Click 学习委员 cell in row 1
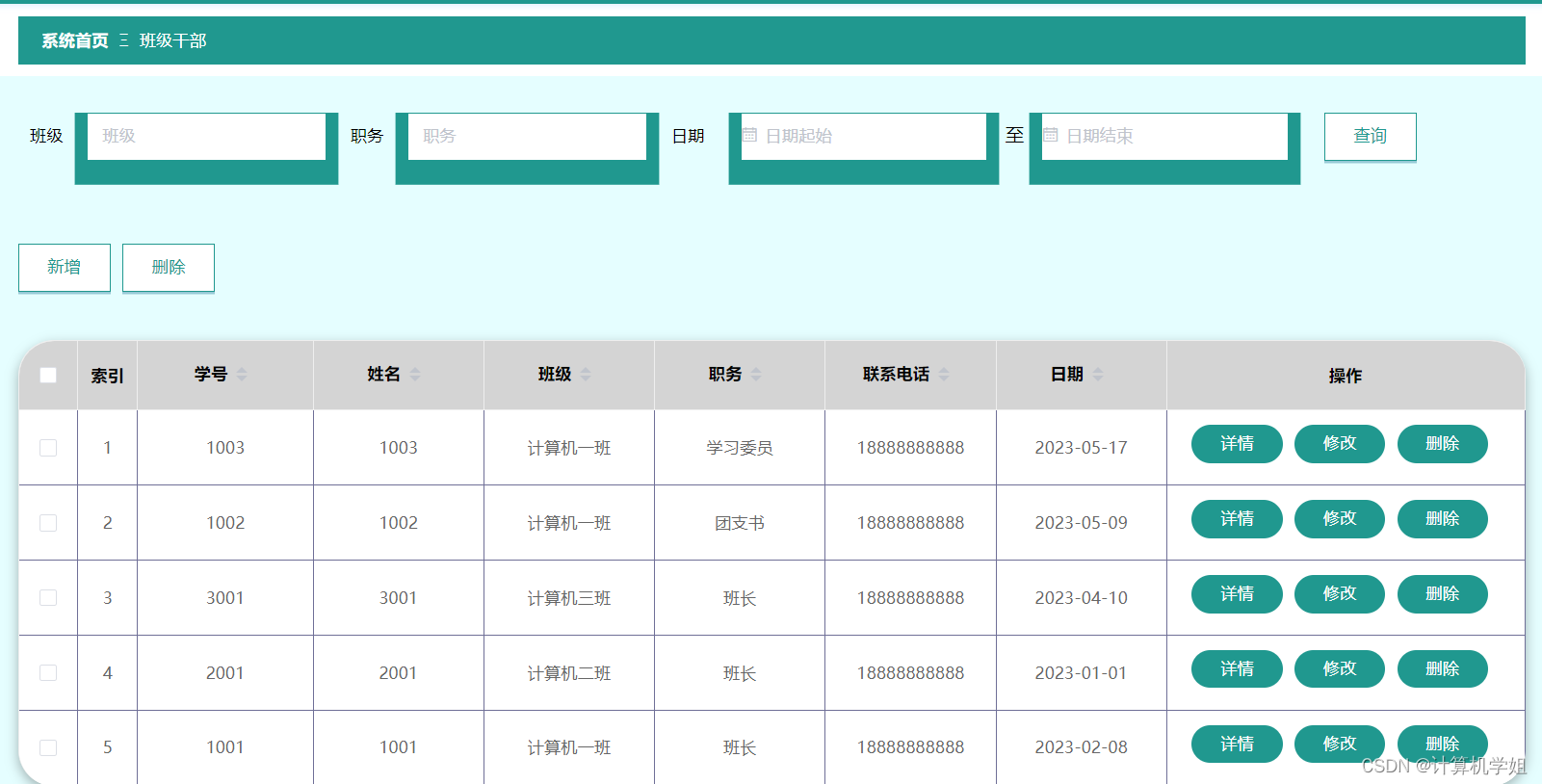This screenshot has height=784, width=1542. (x=740, y=448)
